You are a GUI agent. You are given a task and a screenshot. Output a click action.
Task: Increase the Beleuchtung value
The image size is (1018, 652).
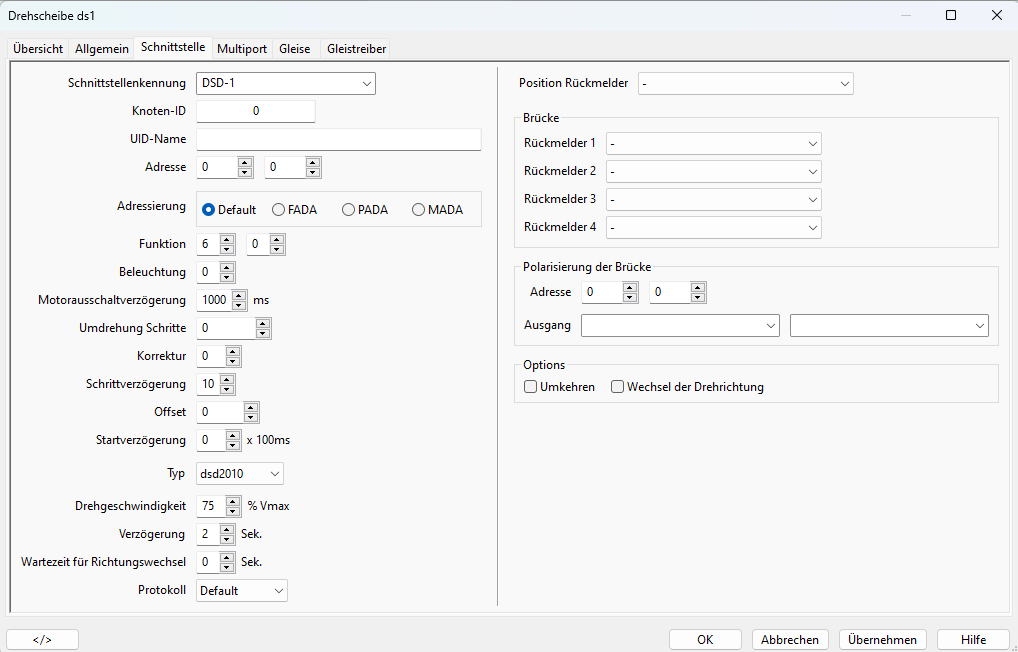tap(227, 268)
